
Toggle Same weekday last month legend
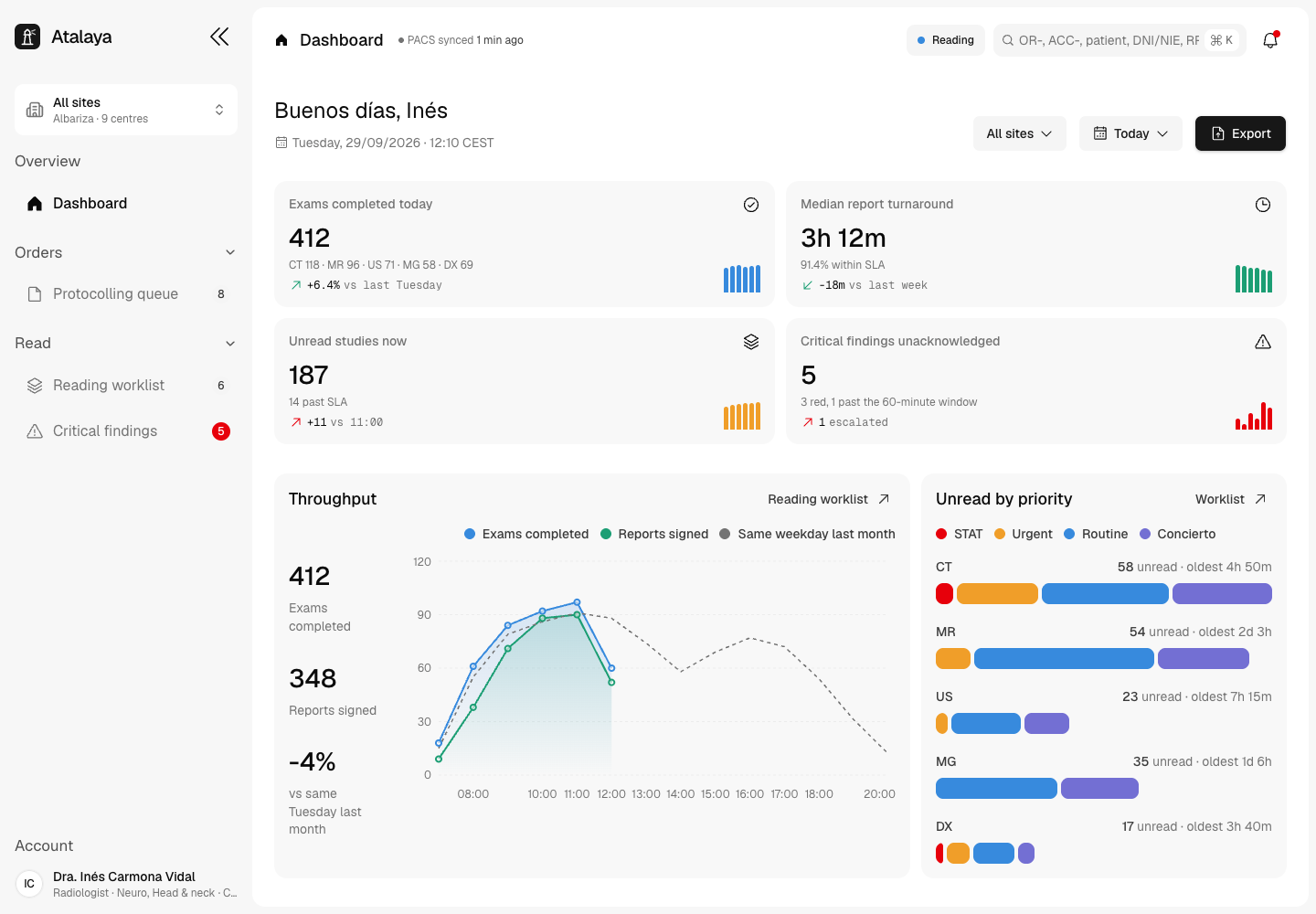(x=807, y=534)
